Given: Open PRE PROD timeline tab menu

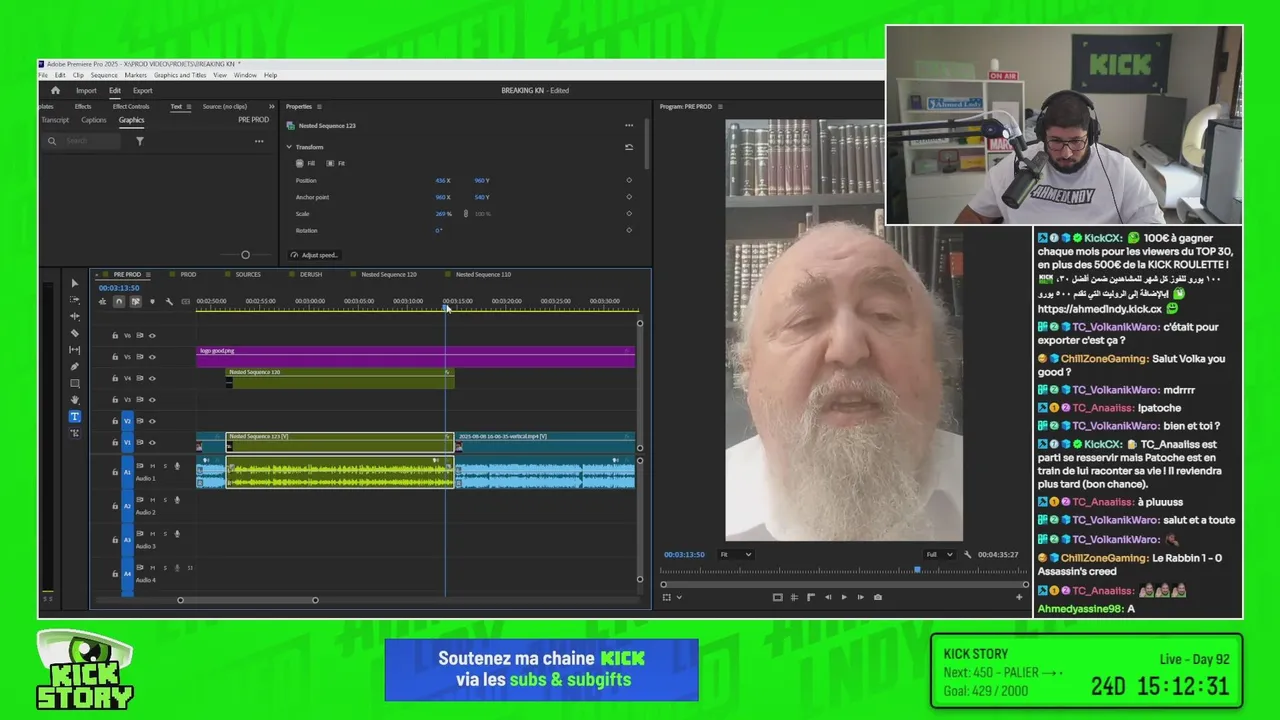Looking at the screenshot, I should tap(149, 274).
